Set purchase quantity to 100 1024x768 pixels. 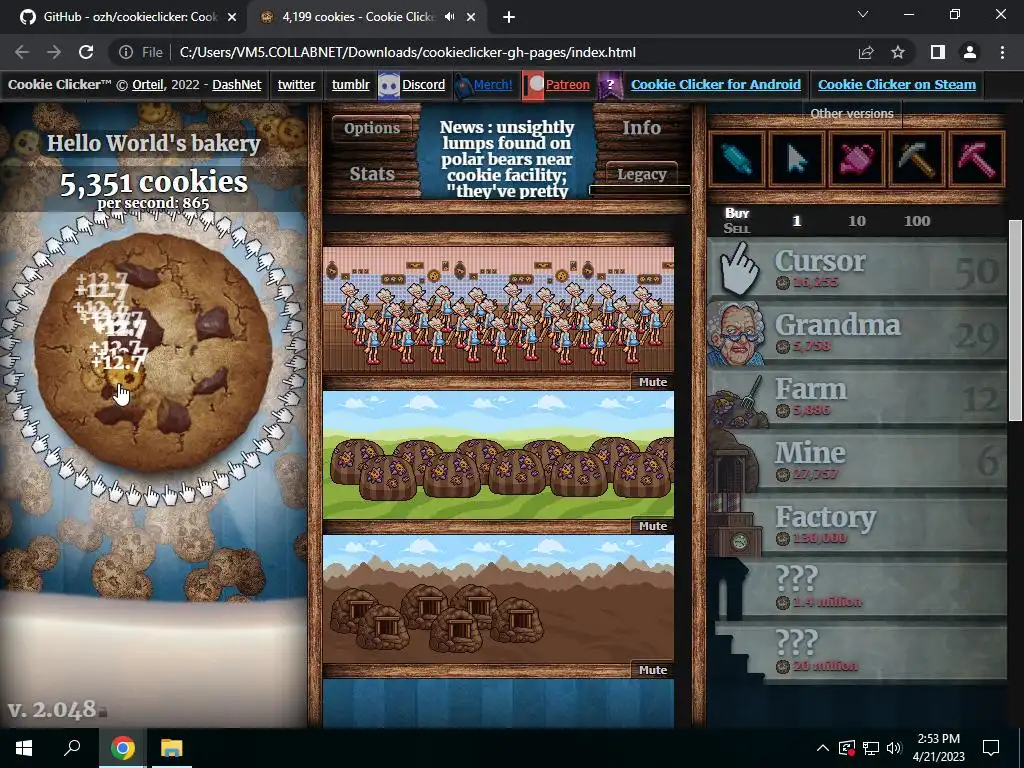pyautogui.click(x=917, y=221)
